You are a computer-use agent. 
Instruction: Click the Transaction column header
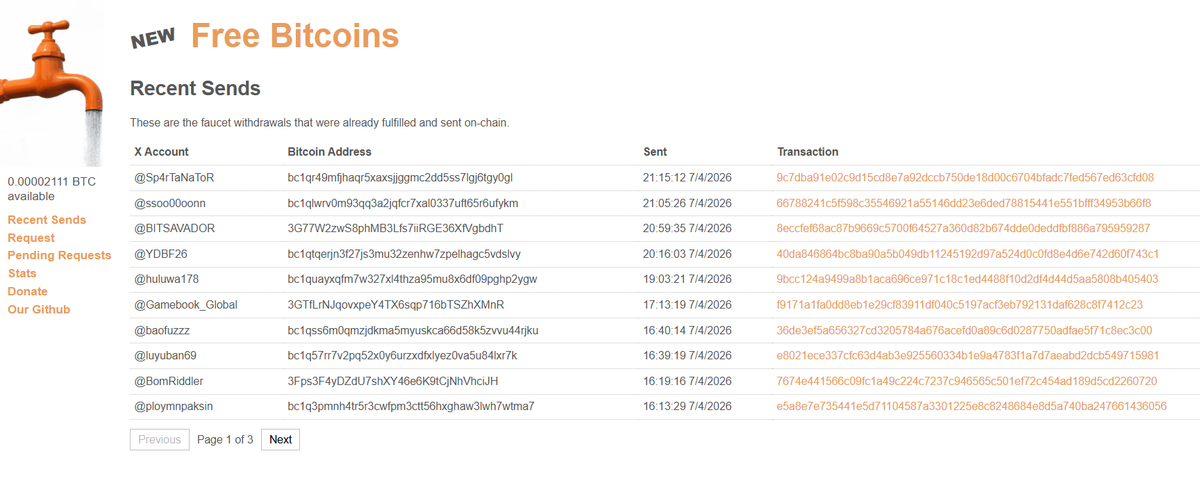click(808, 152)
